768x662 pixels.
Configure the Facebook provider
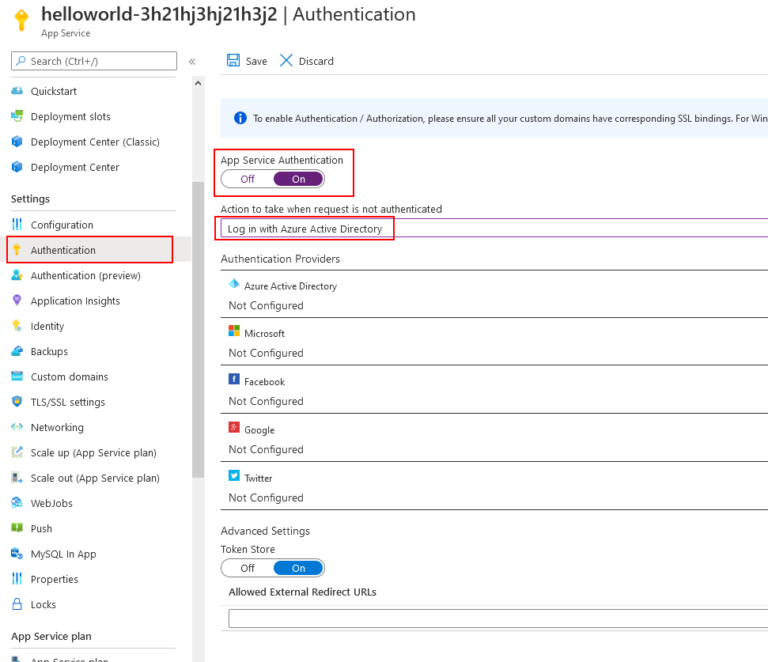coord(494,390)
